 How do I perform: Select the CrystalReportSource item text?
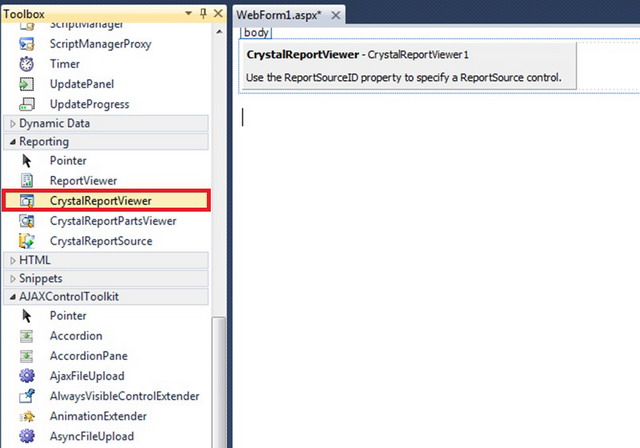pyautogui.click(x=101, y=241)
